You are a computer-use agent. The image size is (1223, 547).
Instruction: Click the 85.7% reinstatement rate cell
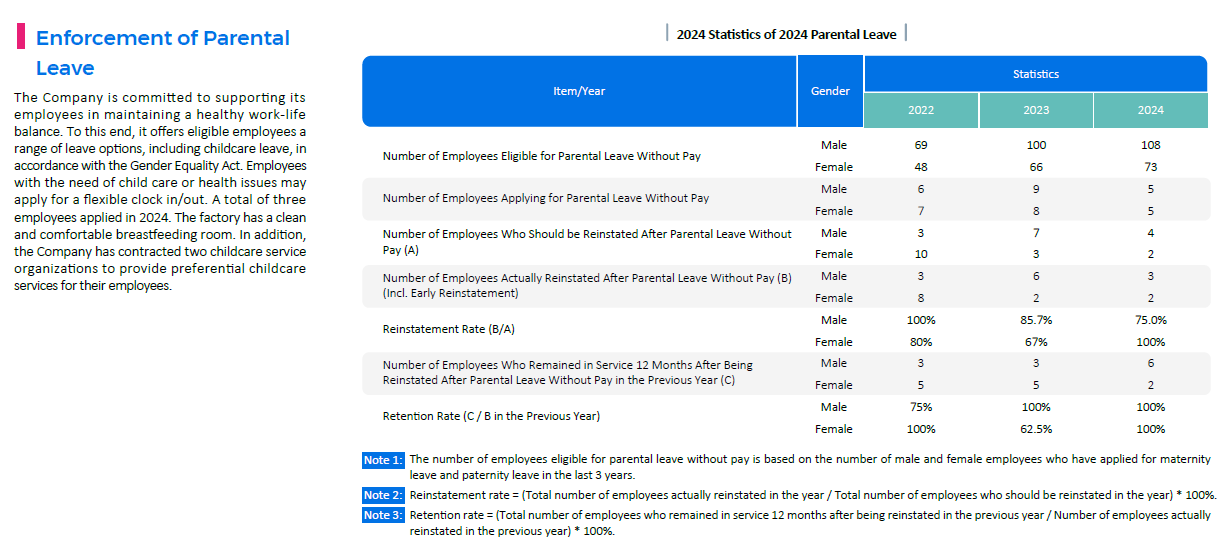[x=1036, y=320]
